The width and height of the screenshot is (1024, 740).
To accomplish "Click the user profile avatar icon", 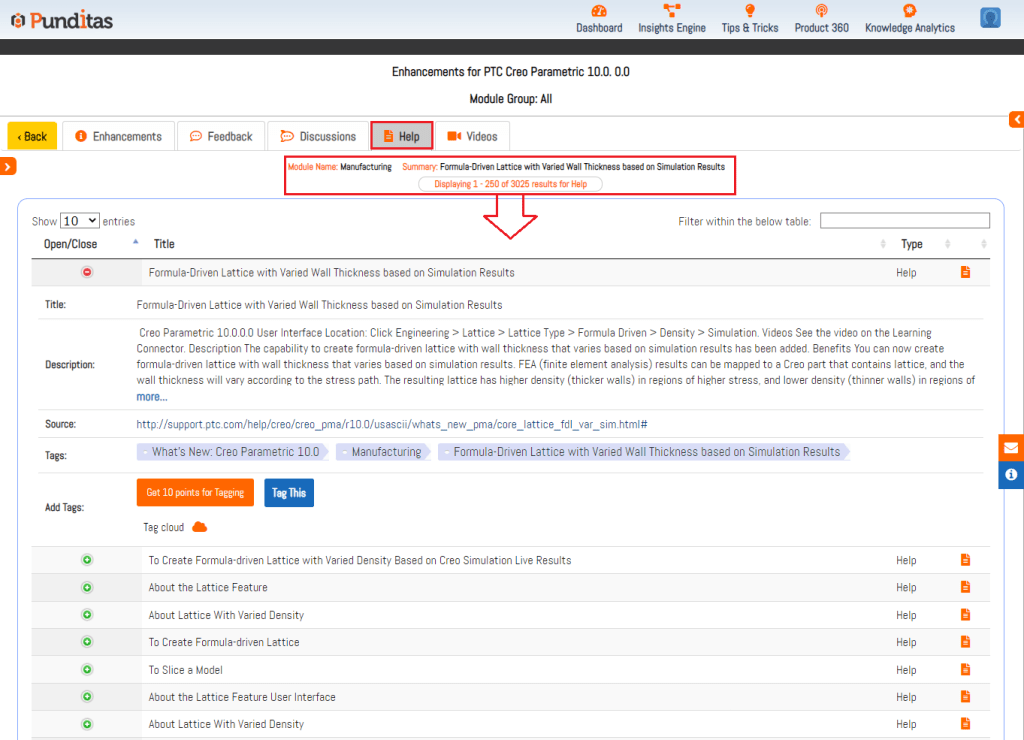I will [990, 19].
